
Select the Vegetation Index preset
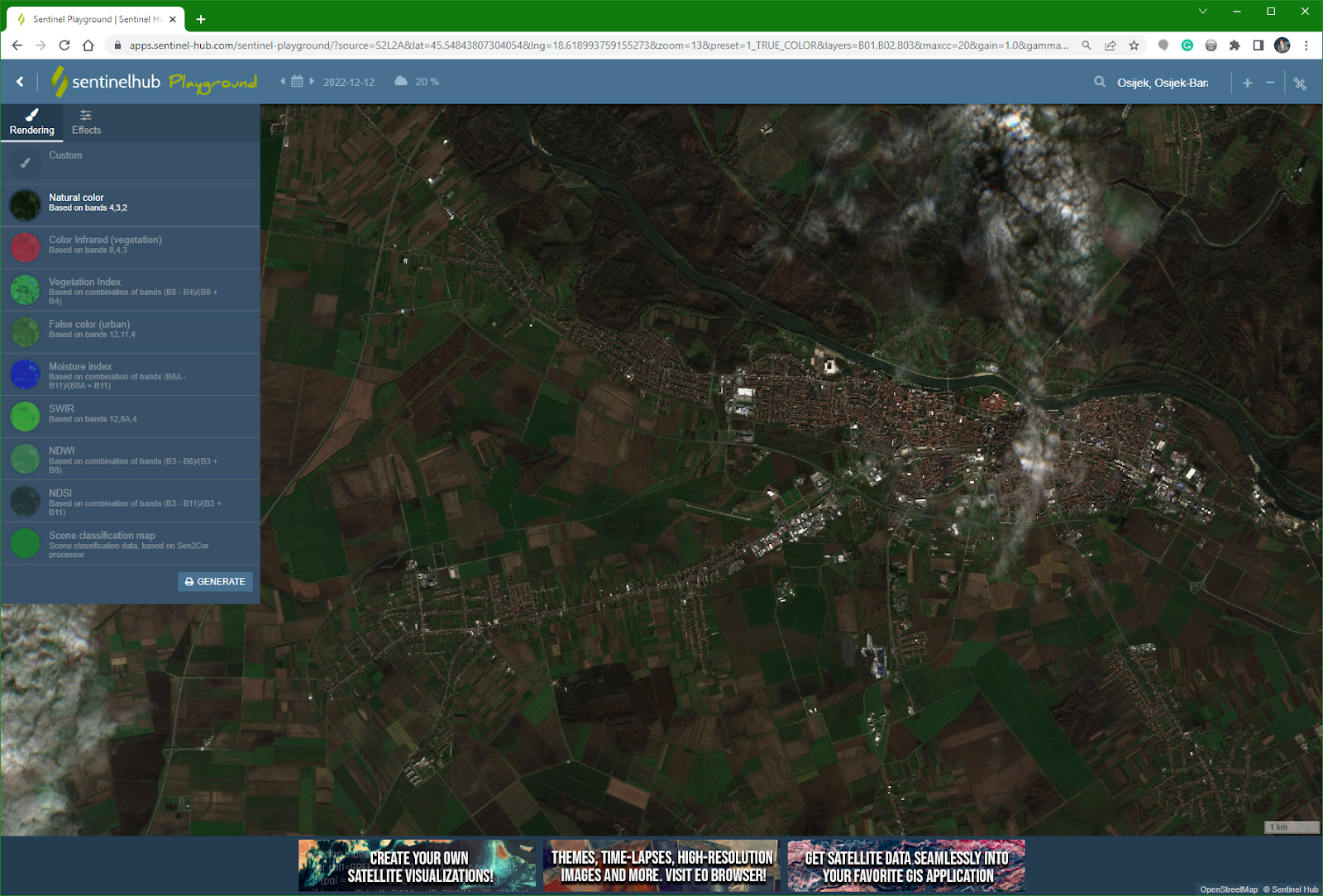click(x=131, y=289)
